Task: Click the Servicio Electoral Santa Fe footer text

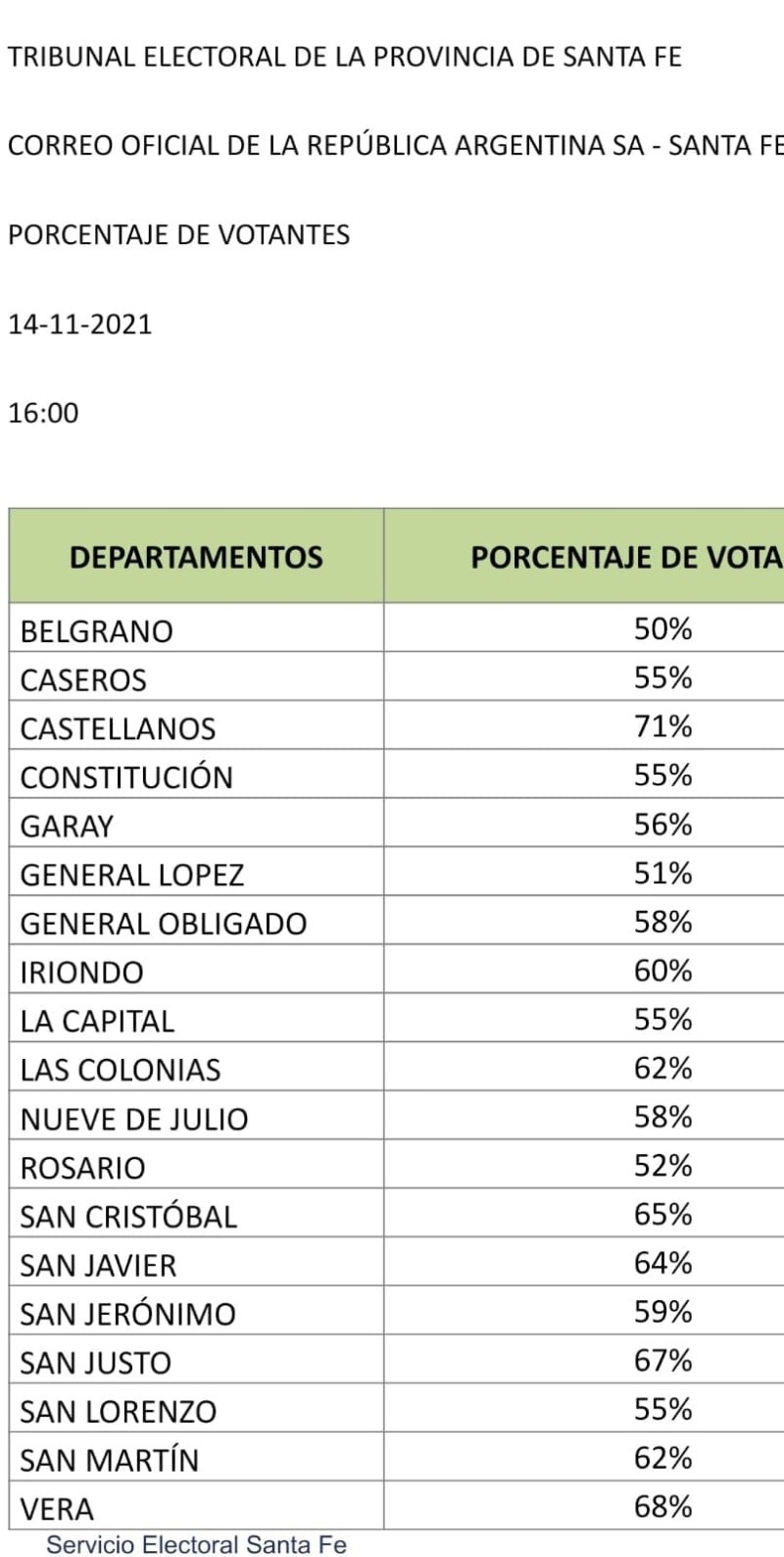Action: [197, 1544]
